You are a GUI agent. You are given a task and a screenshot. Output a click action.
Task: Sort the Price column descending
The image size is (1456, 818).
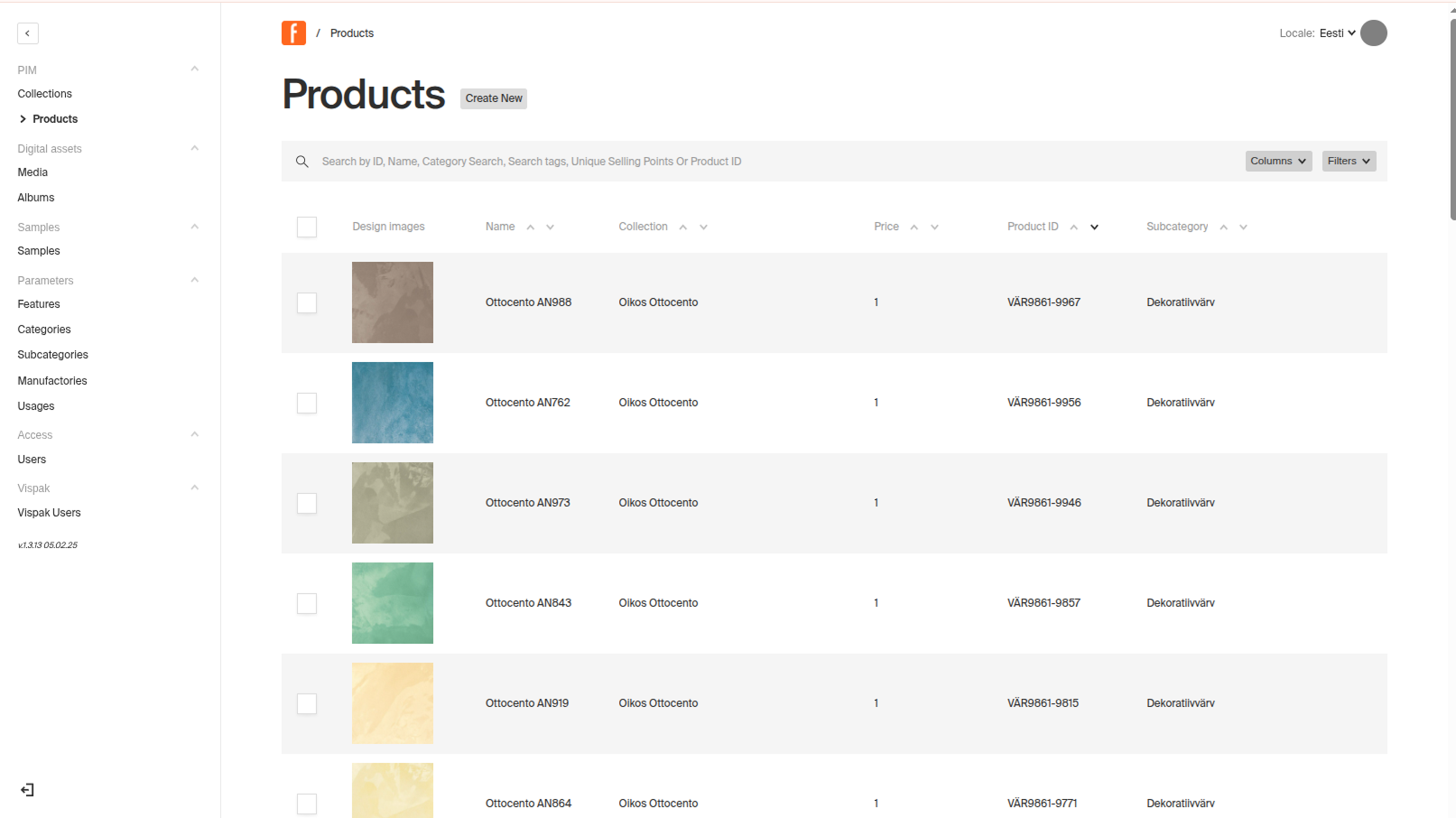(934, 228)
